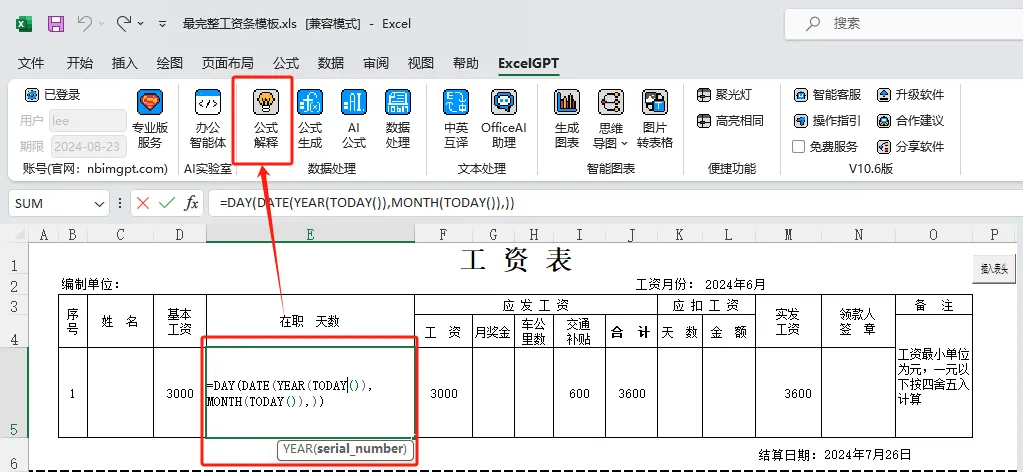Click the 已登录 login status button
The width and height of the screenshot is (1023, 472).
52,95
